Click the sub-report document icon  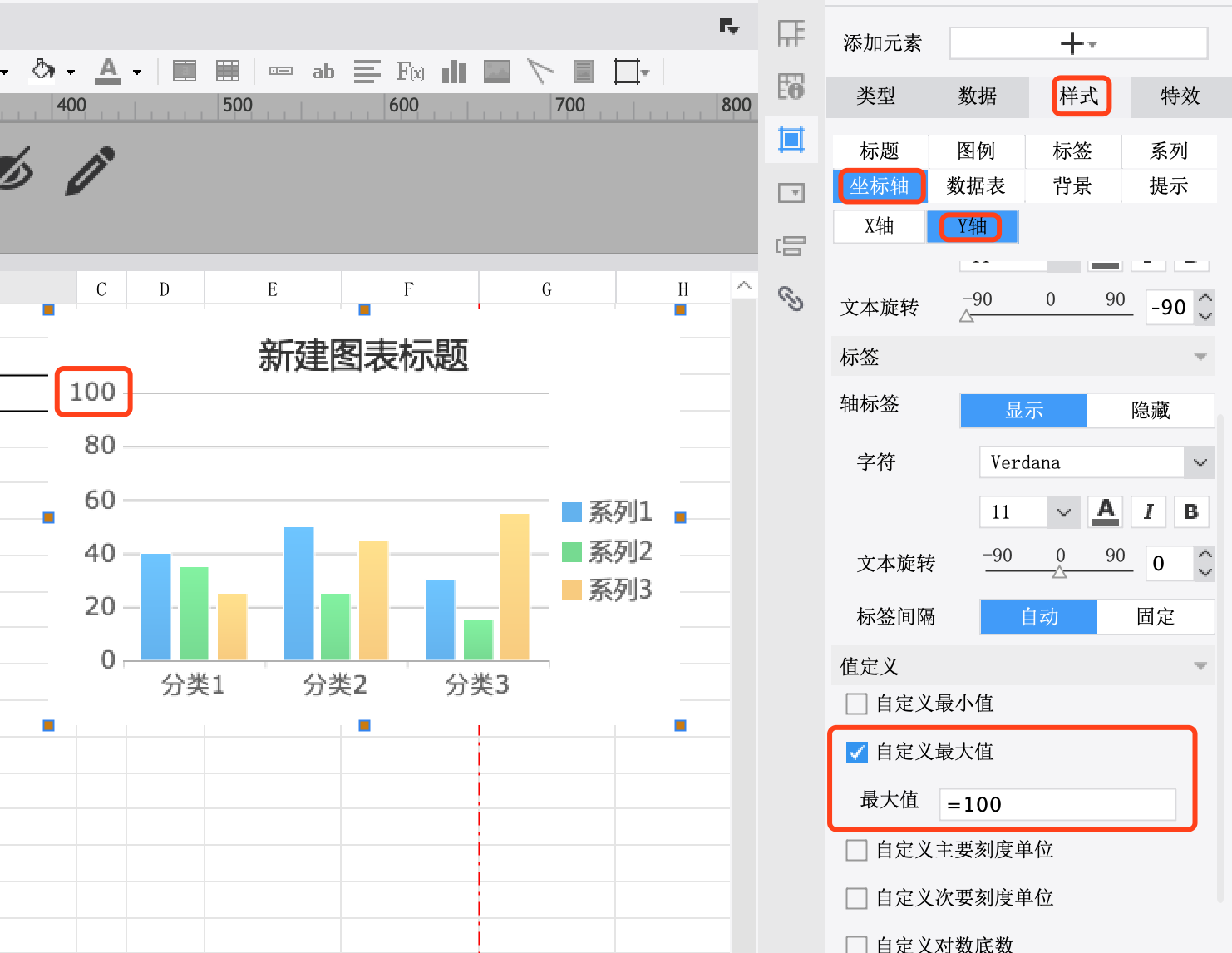coord(584,72)
